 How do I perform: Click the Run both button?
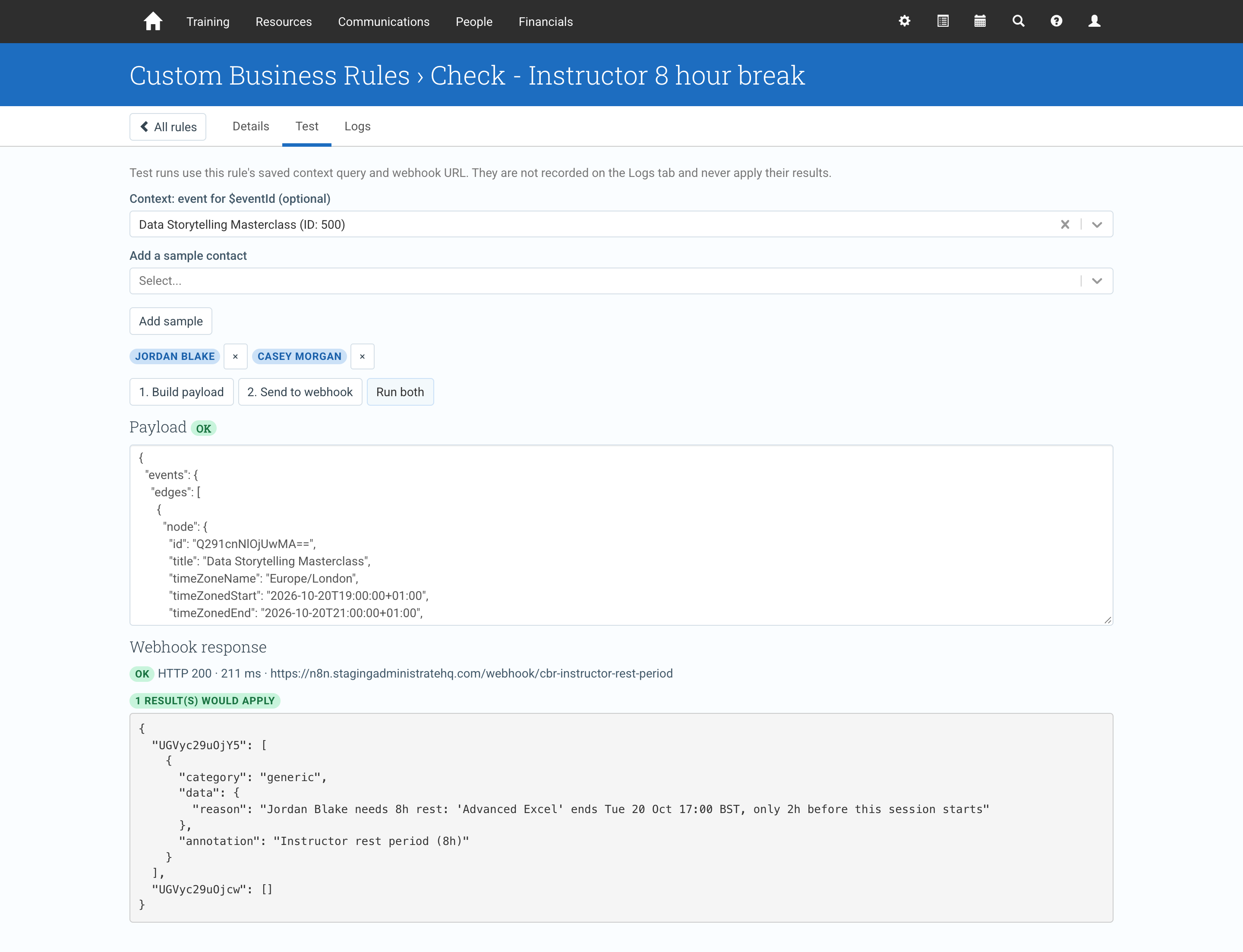click(x=400, y=392)
